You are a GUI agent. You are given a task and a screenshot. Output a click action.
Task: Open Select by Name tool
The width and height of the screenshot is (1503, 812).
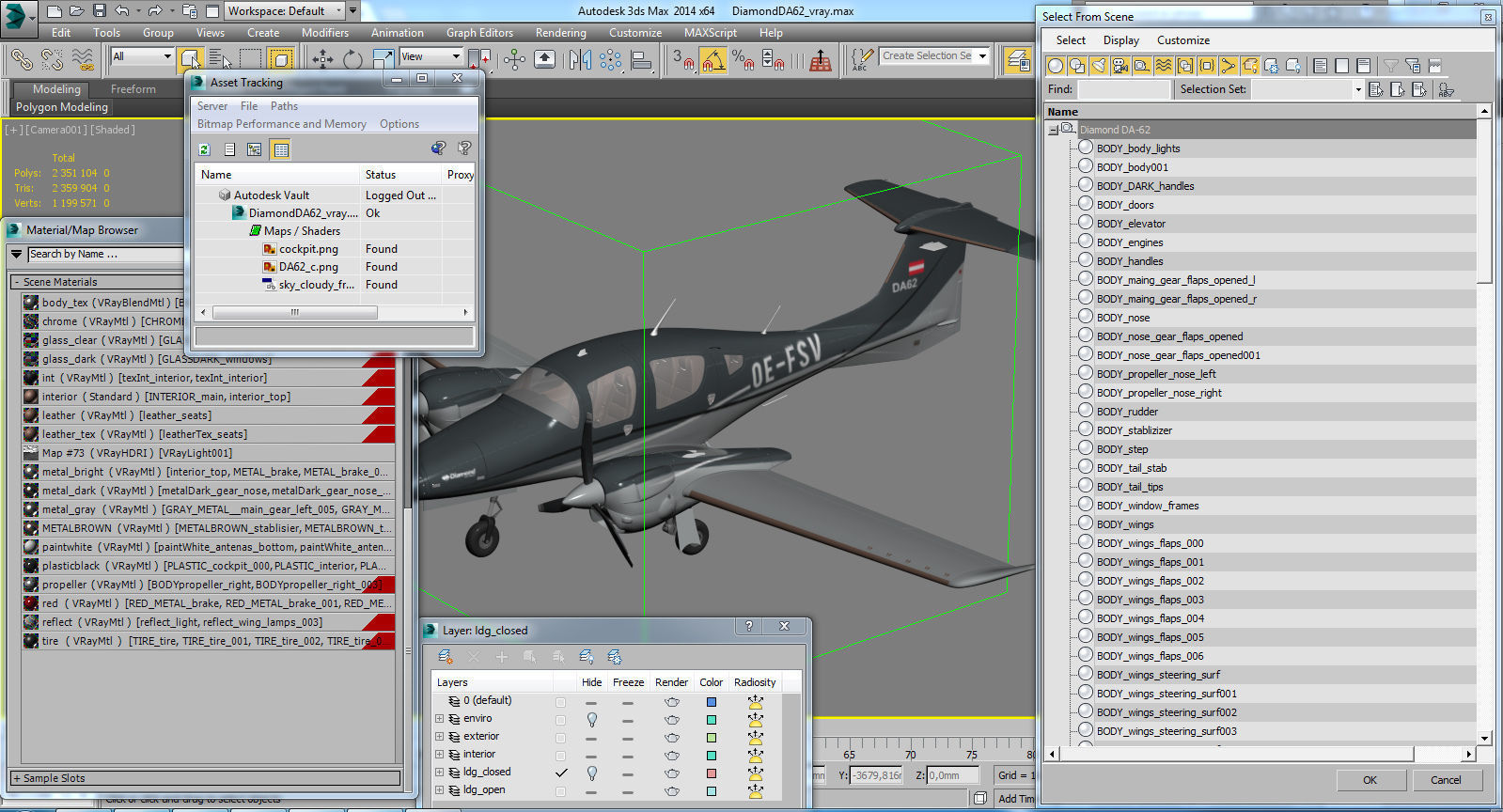(220, 59)
